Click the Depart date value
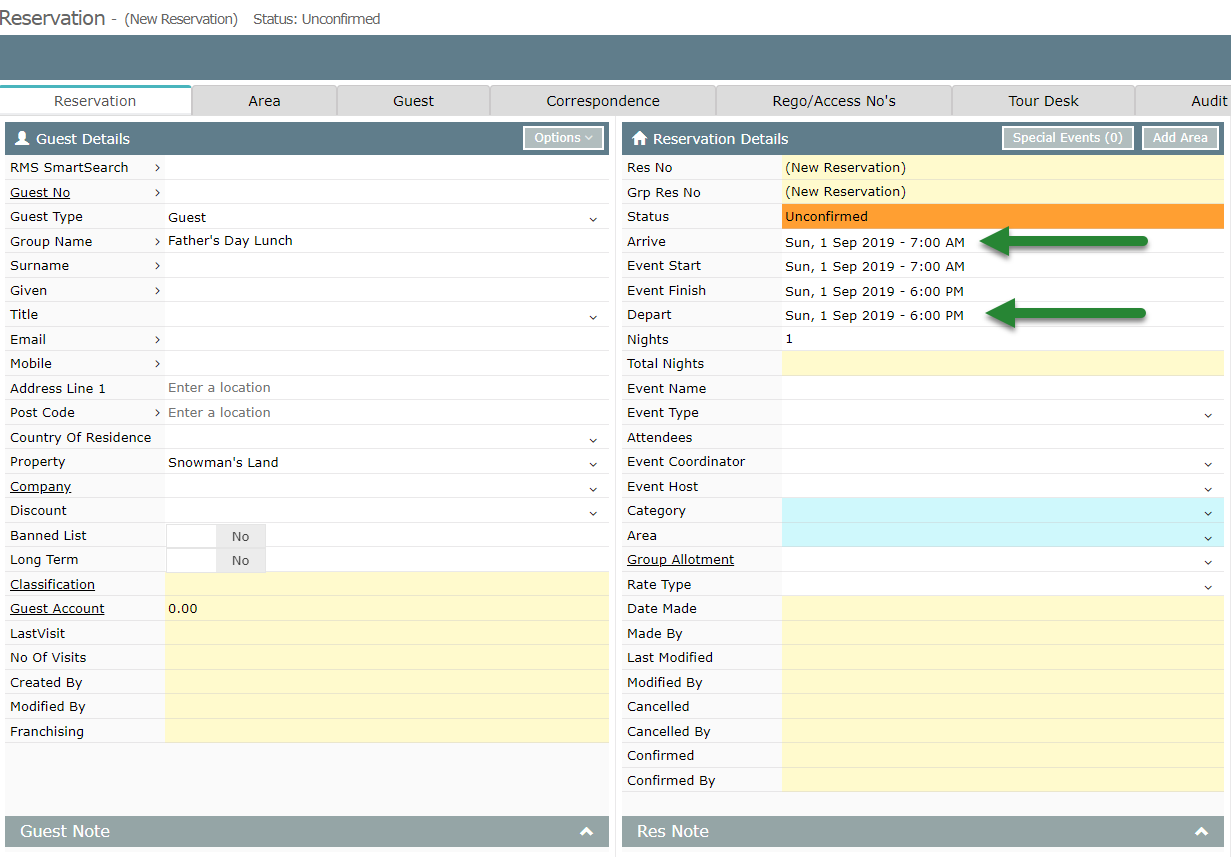The image size is (1231, 861). [x=875, y=316]
